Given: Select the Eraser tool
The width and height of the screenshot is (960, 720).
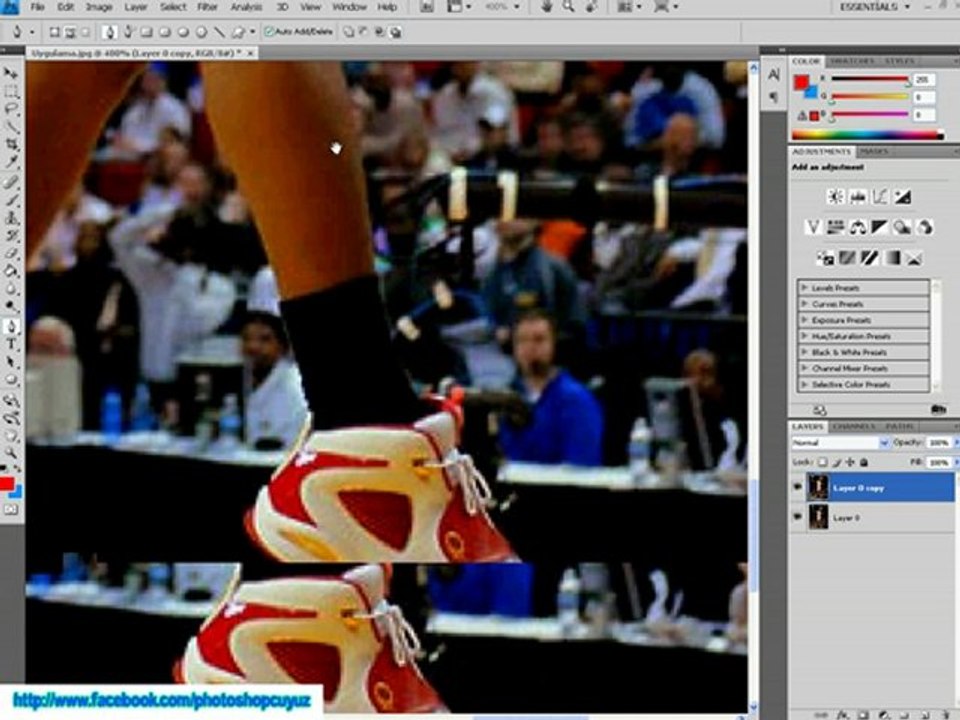Looking at the screenshot, I should [11, 253].
